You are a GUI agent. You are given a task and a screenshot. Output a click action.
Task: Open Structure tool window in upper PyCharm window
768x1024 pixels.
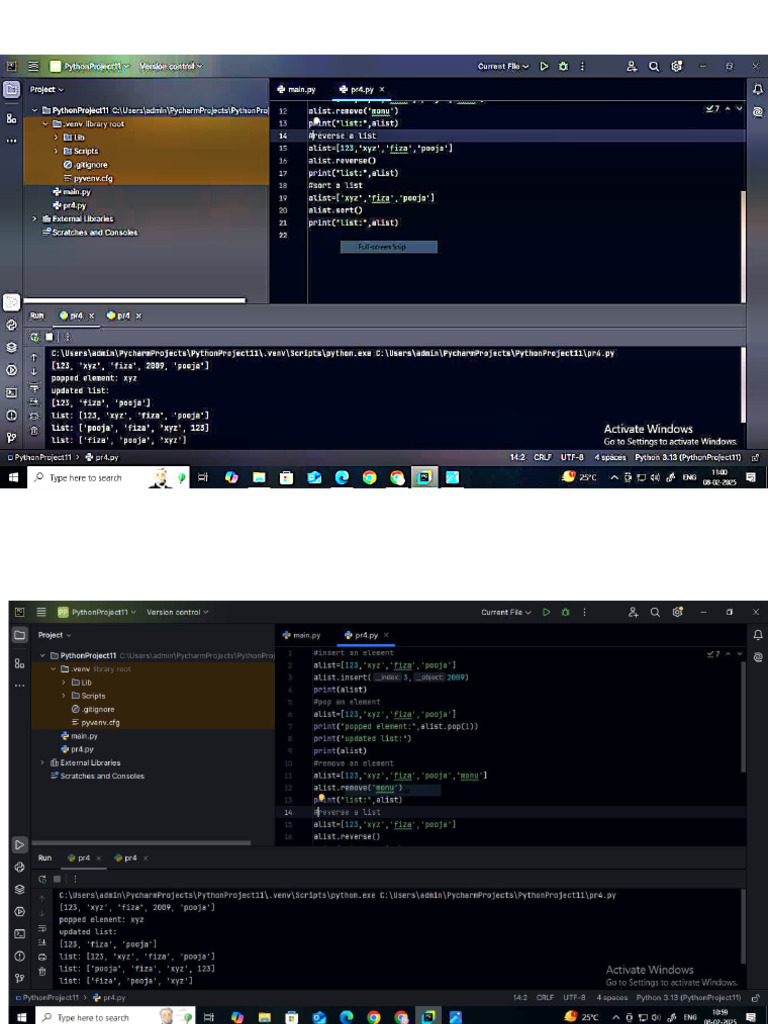tap(12, 118)
